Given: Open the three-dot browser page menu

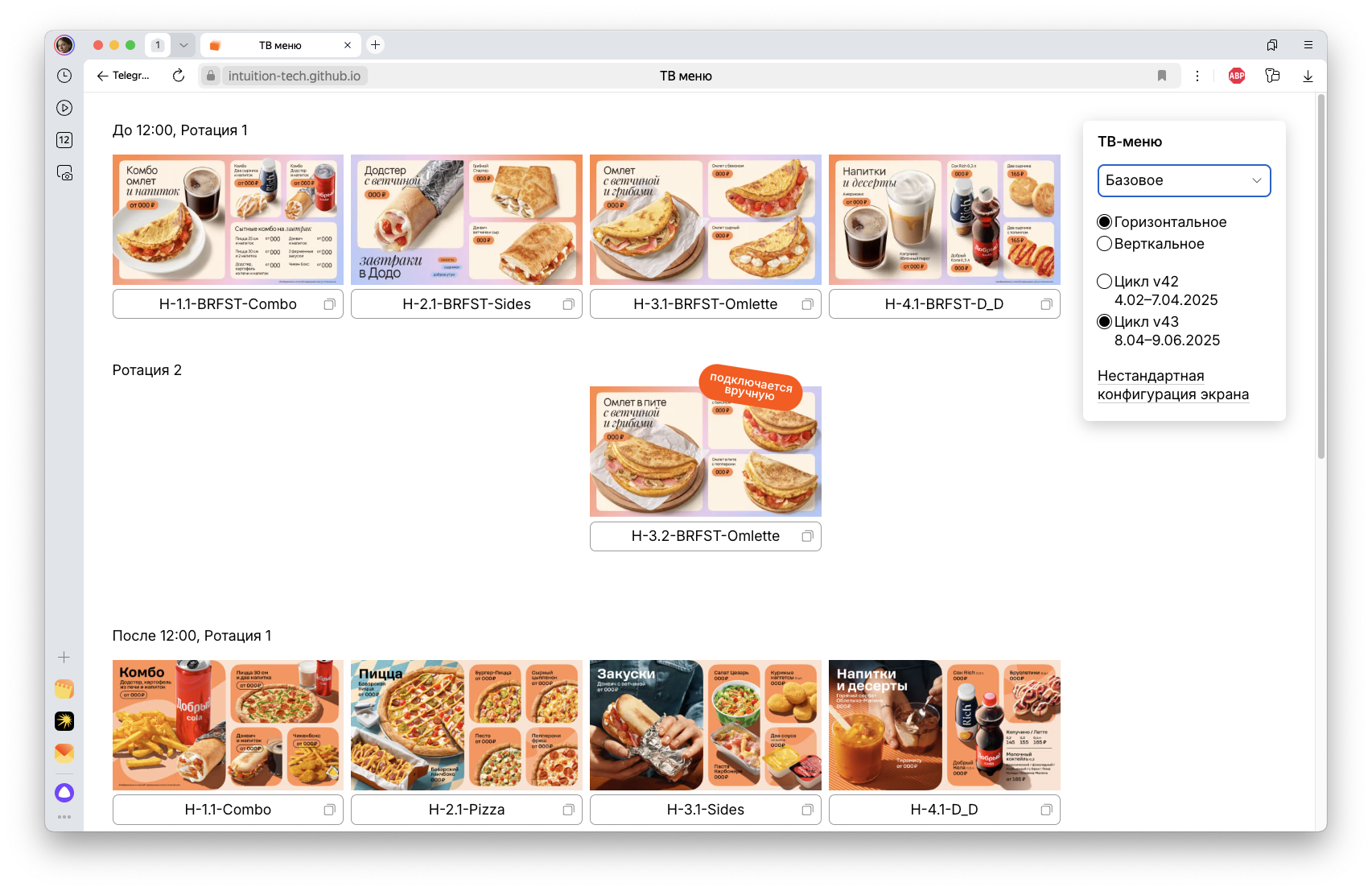Looking at the screenshot, I should 1197,76.
